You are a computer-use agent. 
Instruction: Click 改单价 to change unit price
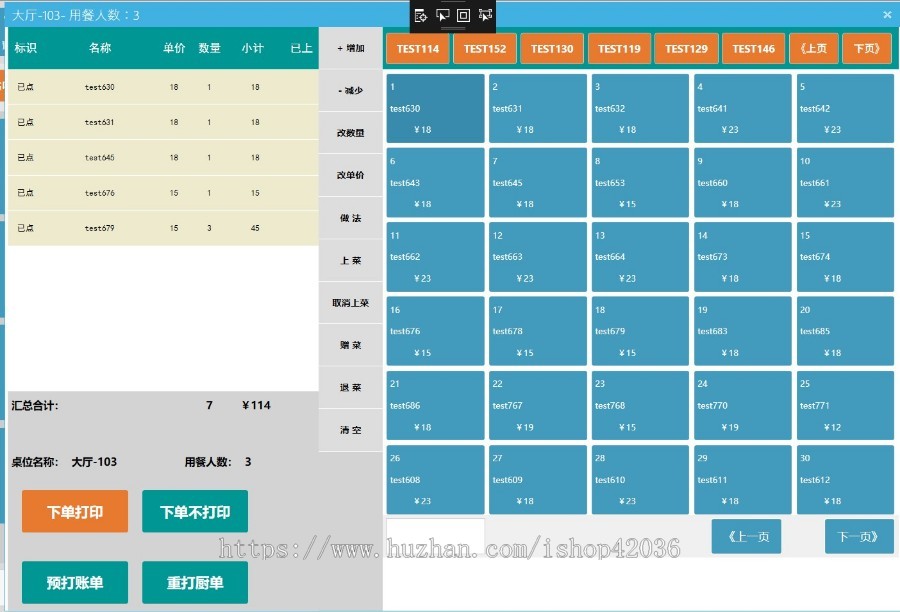coord(350,175)
